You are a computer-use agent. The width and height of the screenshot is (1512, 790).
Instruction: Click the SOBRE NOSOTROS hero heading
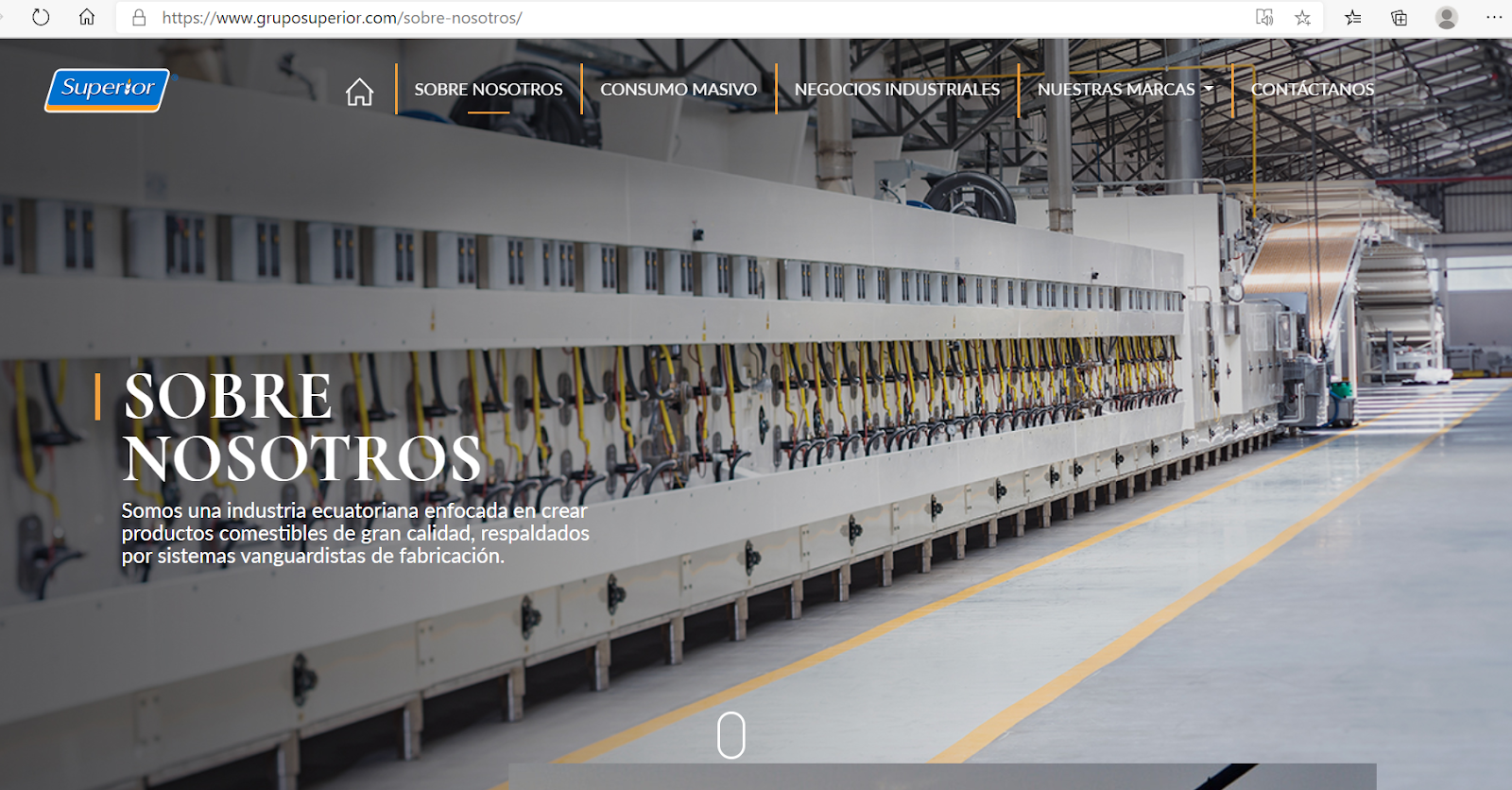(302, 427)
